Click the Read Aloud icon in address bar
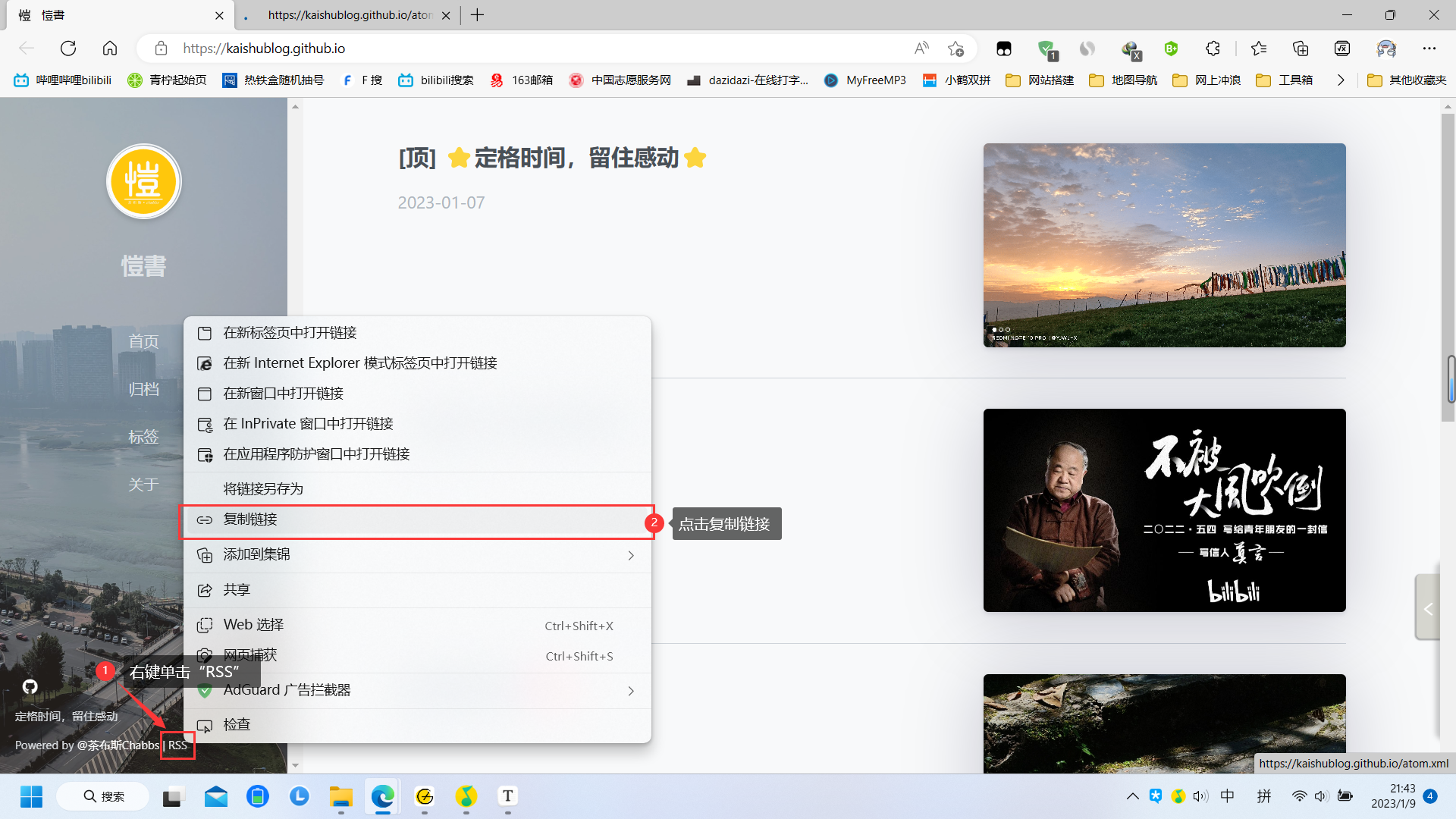The width and height of the screenshot is (1456, 819). 921,49
